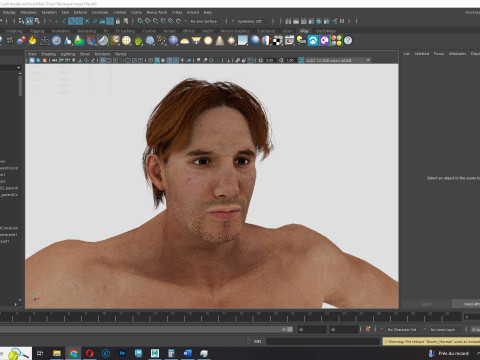Click the light blue fur ball shelf icon
This screenshot has width=480, height=360.
[150, 41]
